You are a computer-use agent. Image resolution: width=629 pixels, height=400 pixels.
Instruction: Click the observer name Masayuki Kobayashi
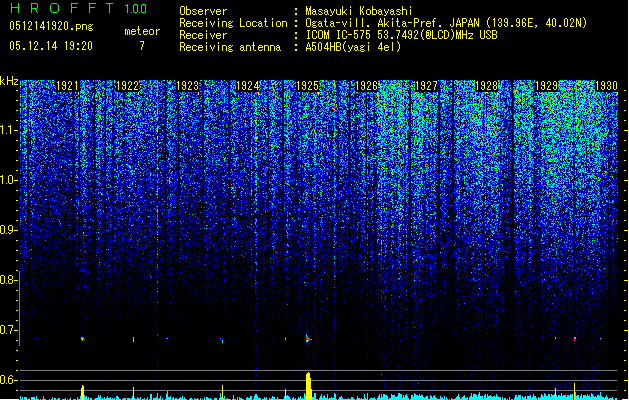[x=359, y=11]
